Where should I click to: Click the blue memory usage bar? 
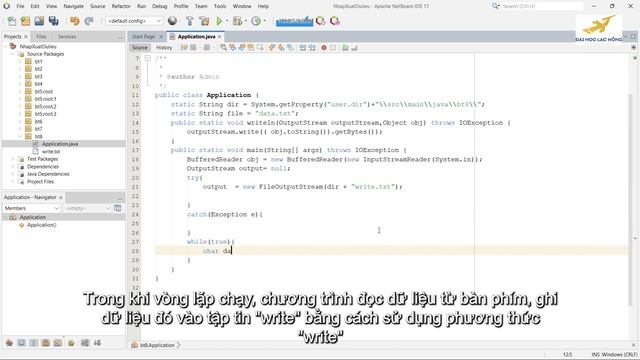point(294,21)
